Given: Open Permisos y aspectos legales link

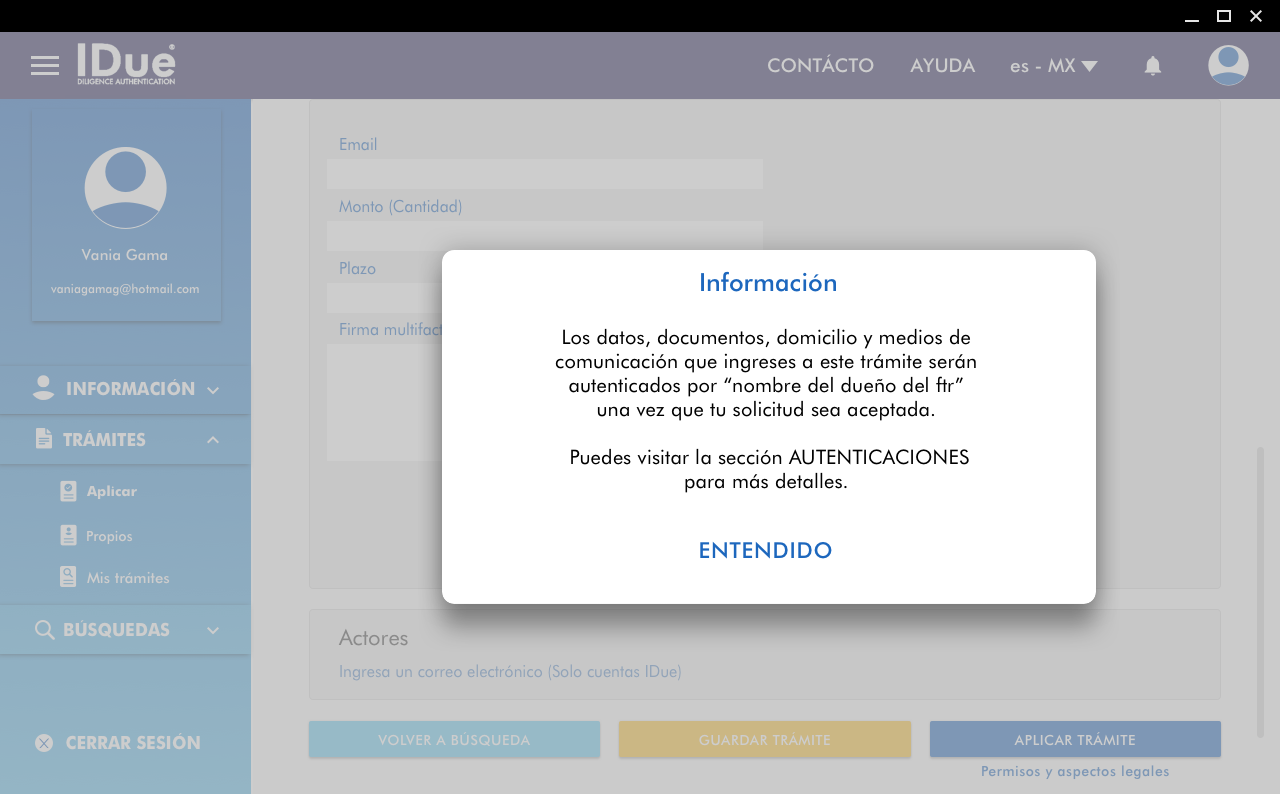Looking at the screenshot, I should click(x=1075, y=772).
